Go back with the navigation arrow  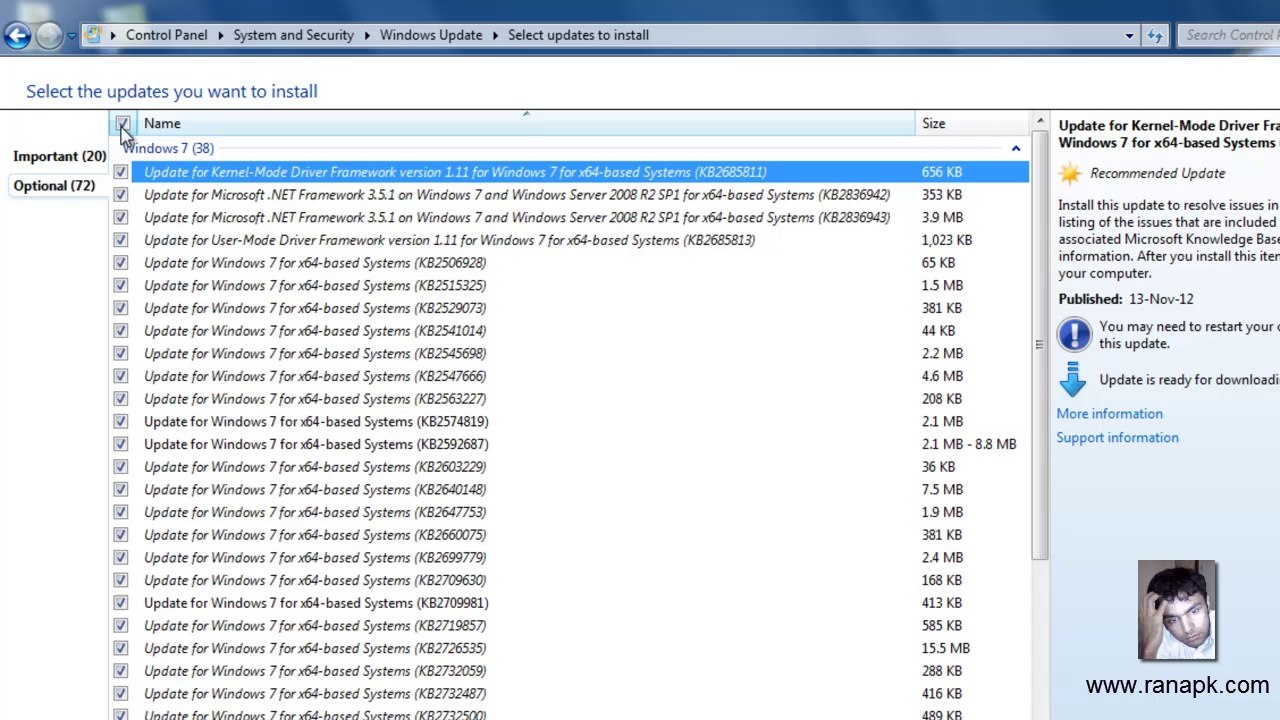coord(17,35)
